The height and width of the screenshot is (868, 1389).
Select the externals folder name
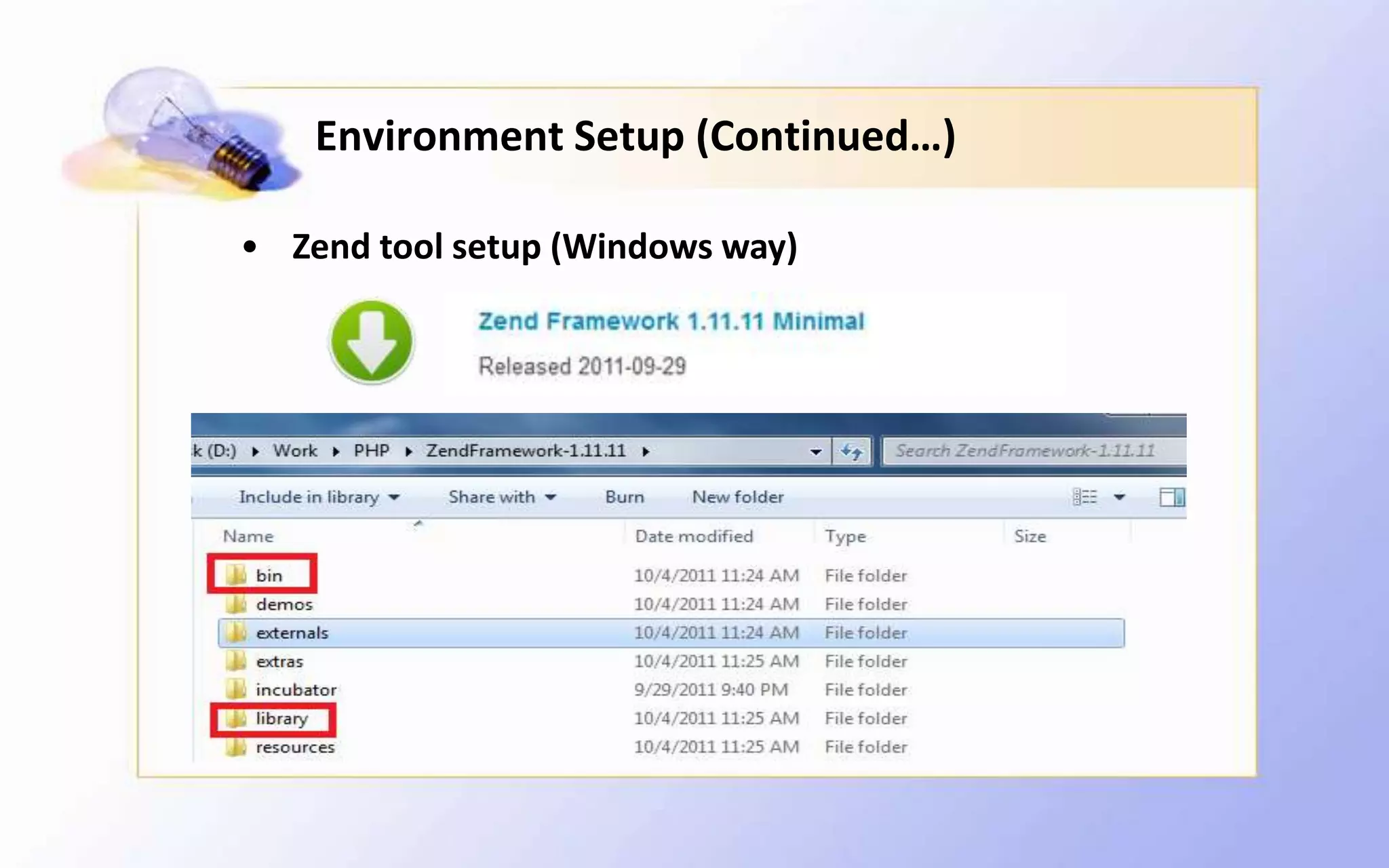pyautogui.click(x=292, y=633)
